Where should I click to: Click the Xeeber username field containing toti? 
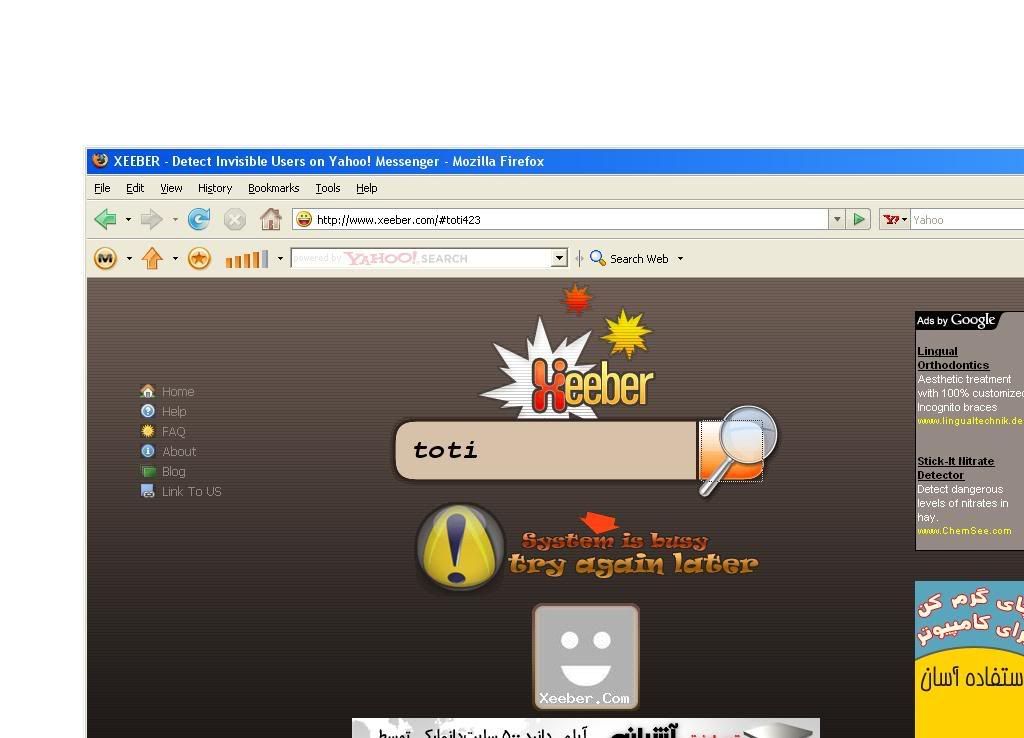point(545,450)
